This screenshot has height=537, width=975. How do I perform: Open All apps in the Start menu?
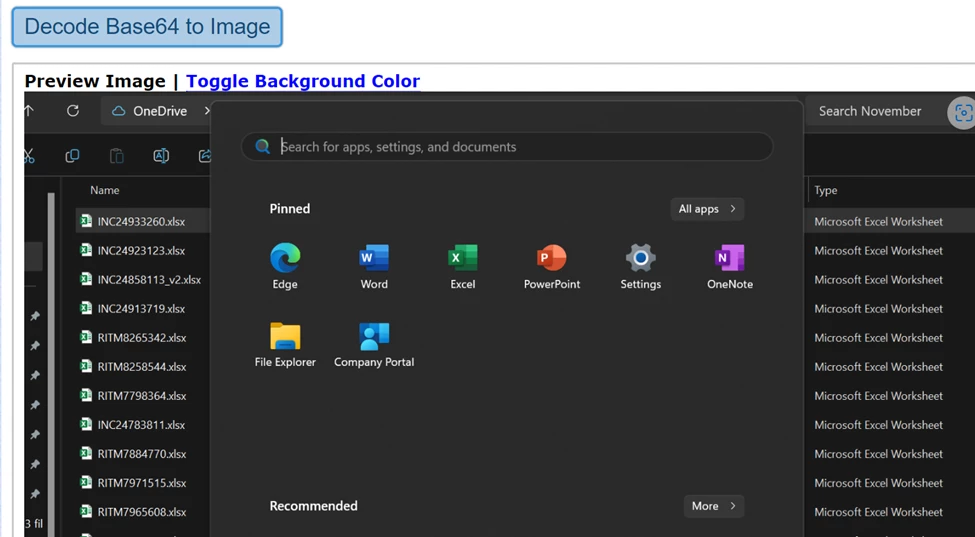click(x=707, y=209)
